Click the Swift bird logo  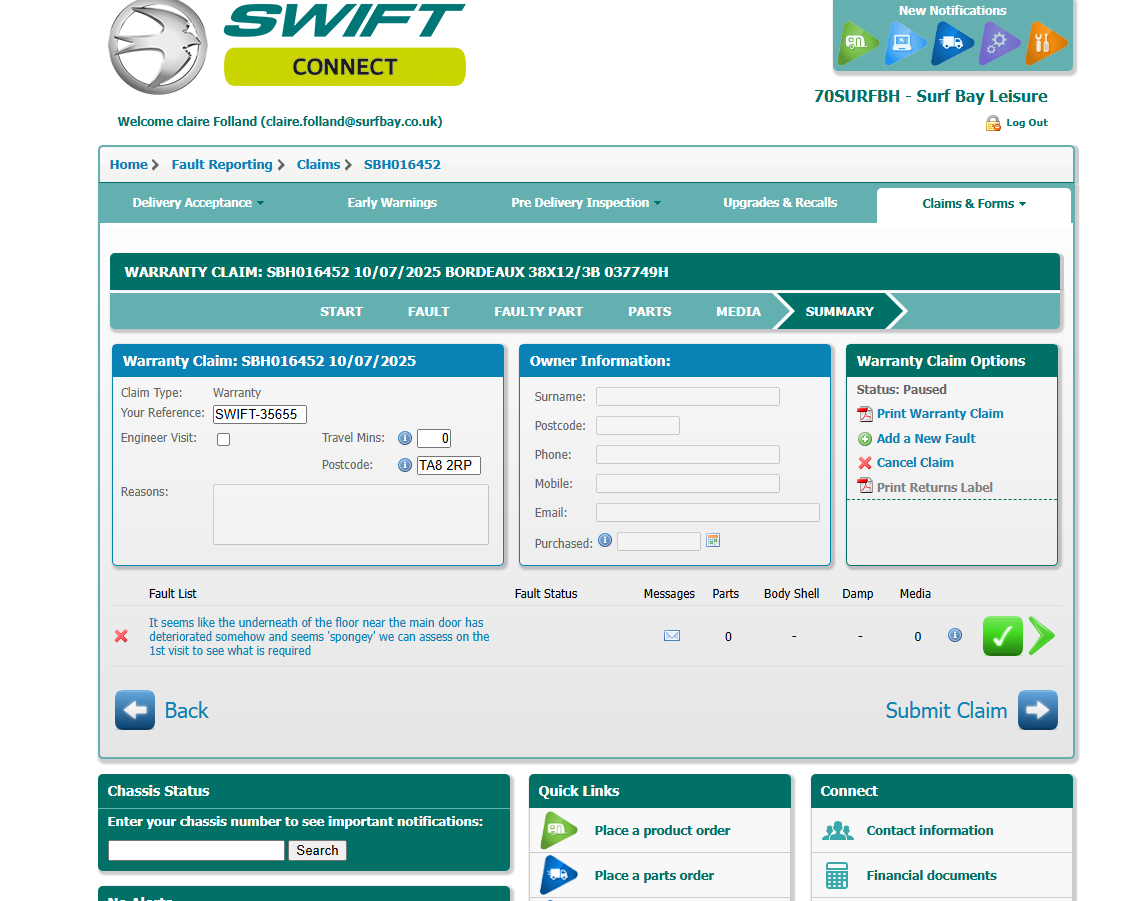[158, 46]
